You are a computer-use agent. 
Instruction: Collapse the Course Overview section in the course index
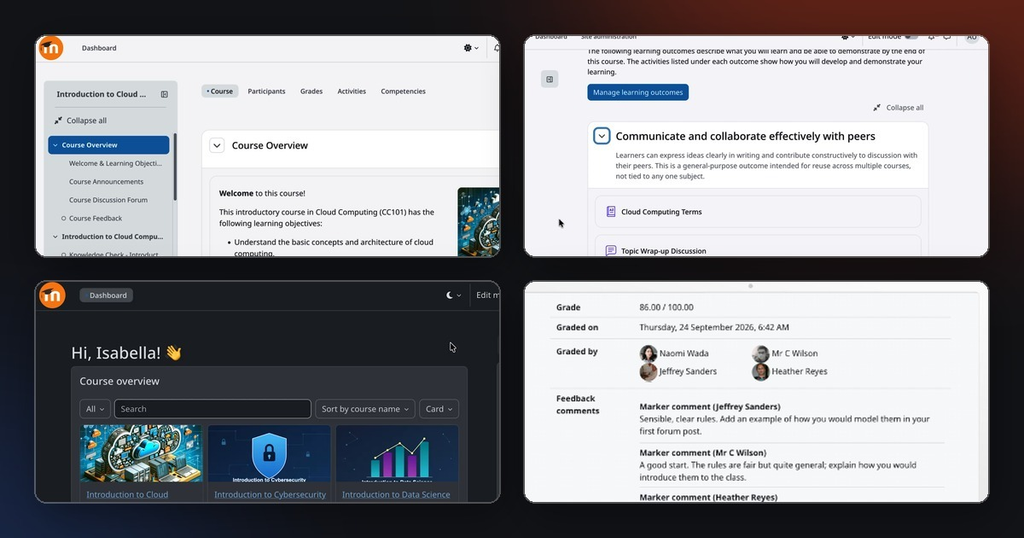point(56,145)
